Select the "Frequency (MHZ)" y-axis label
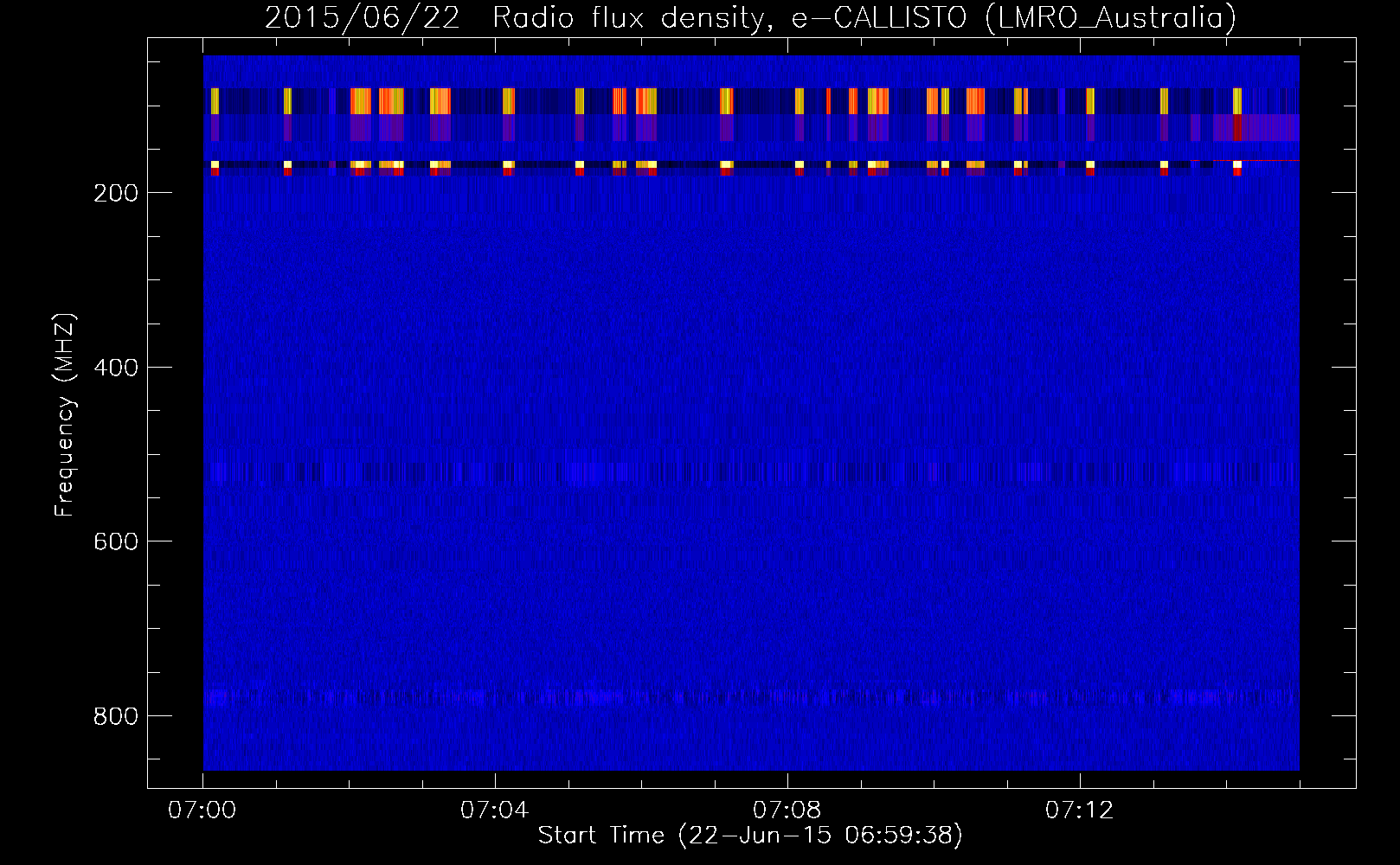 65,415
